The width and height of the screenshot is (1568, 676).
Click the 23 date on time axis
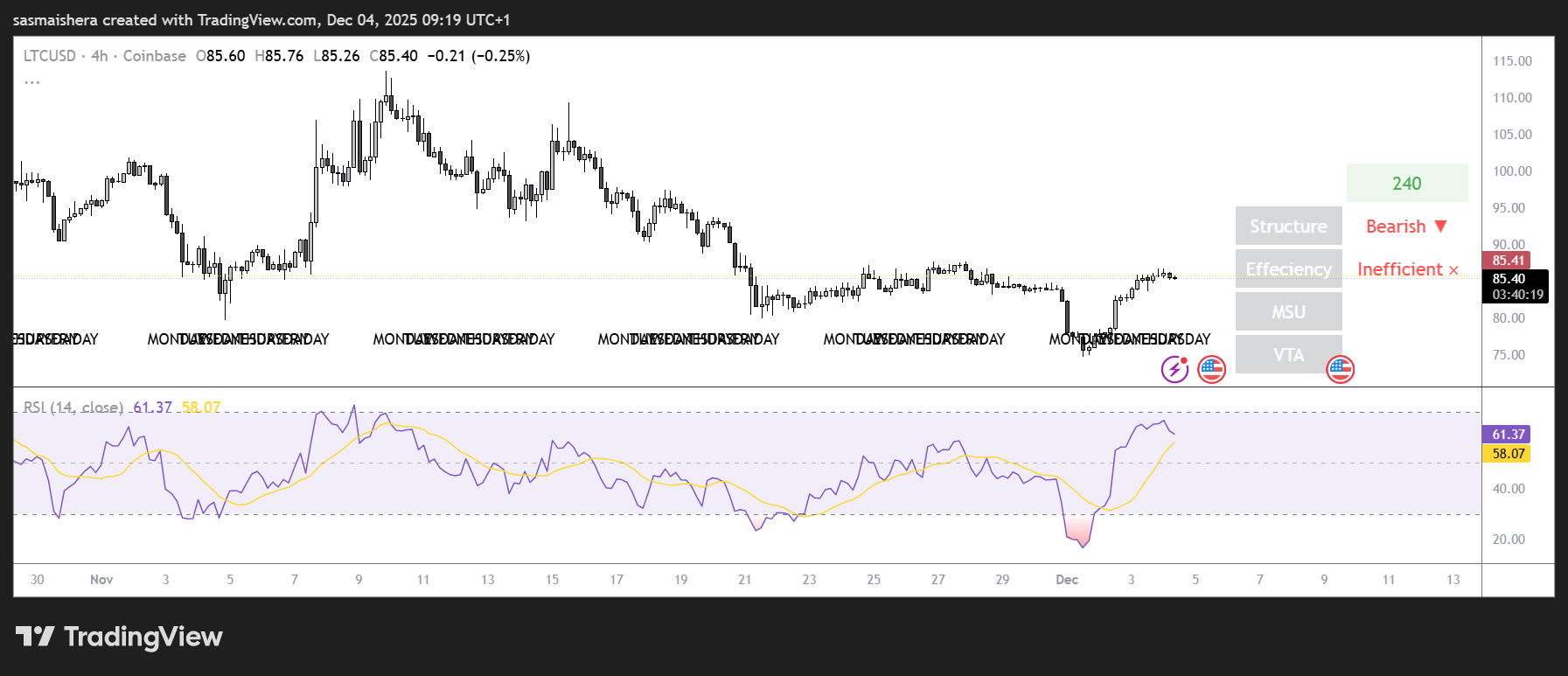pyautogui.click(x=810, y=580)
